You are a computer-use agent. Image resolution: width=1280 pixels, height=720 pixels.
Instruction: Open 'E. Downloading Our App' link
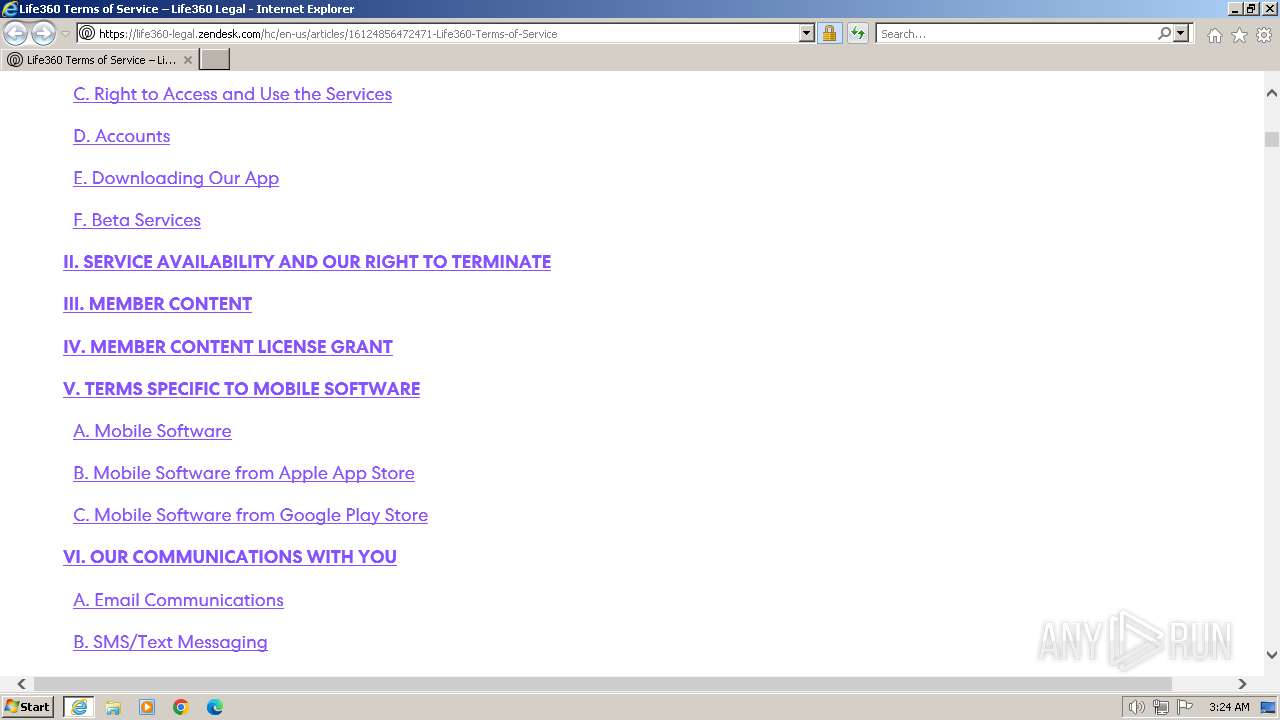[176, 178]
